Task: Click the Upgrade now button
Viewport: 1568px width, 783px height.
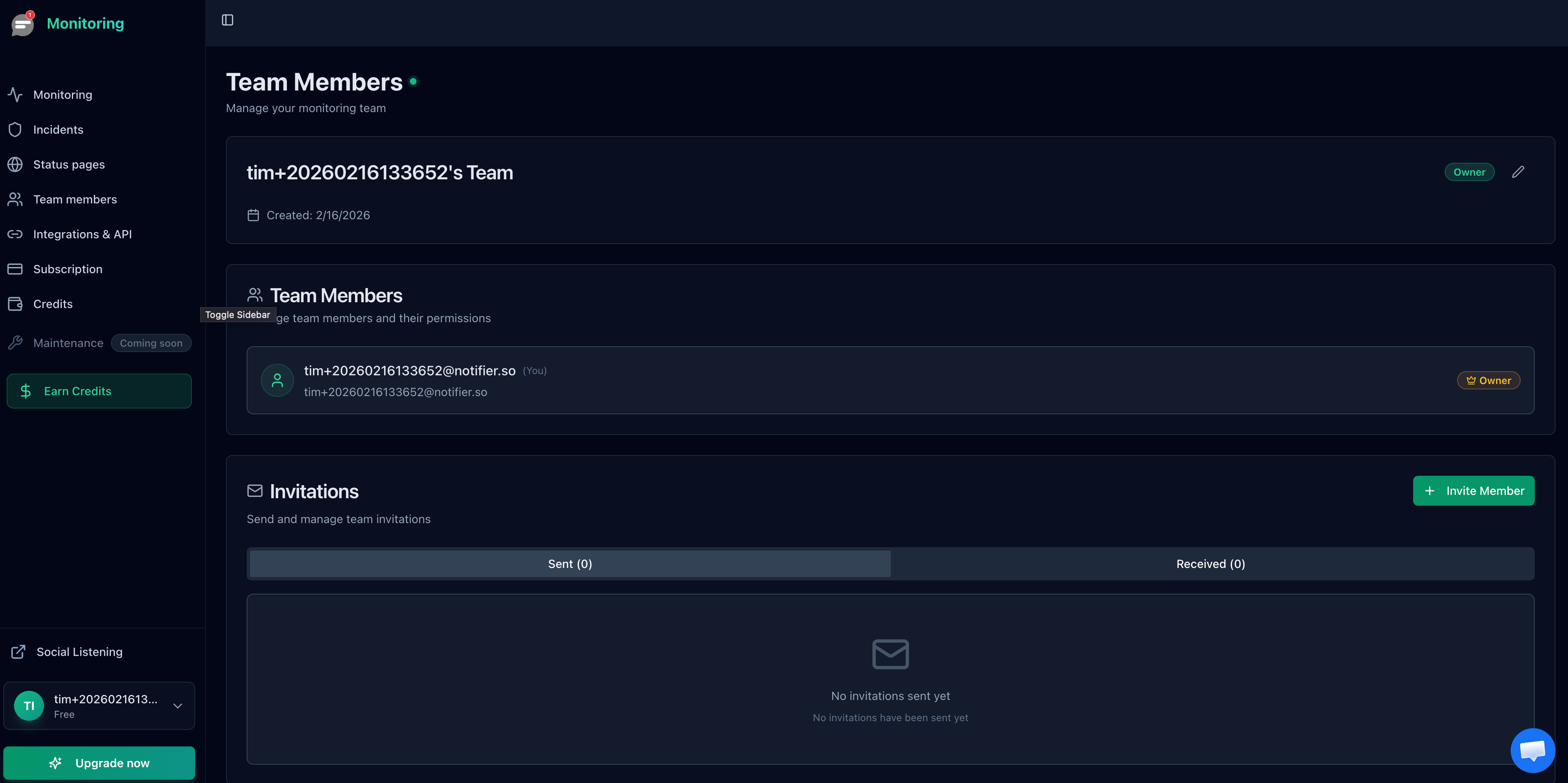Action: 98,763
